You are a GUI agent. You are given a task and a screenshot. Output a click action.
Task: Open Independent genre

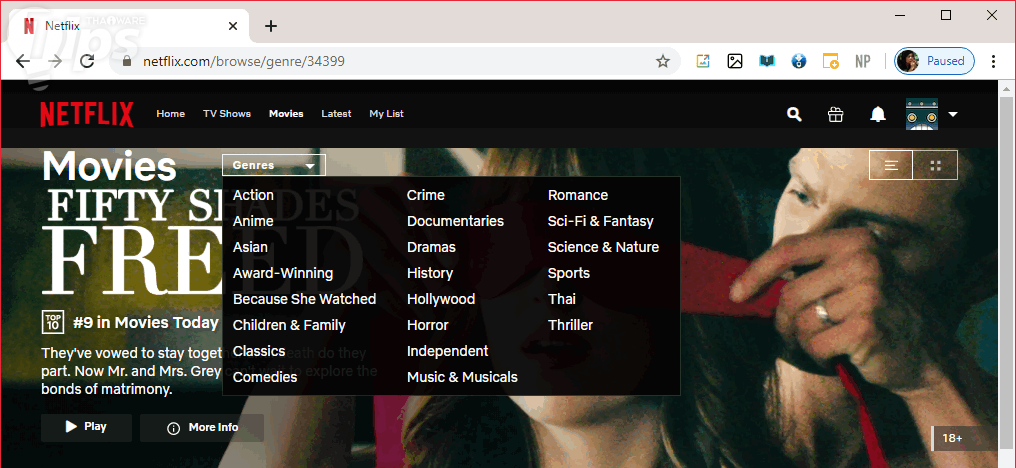(447, 351)
